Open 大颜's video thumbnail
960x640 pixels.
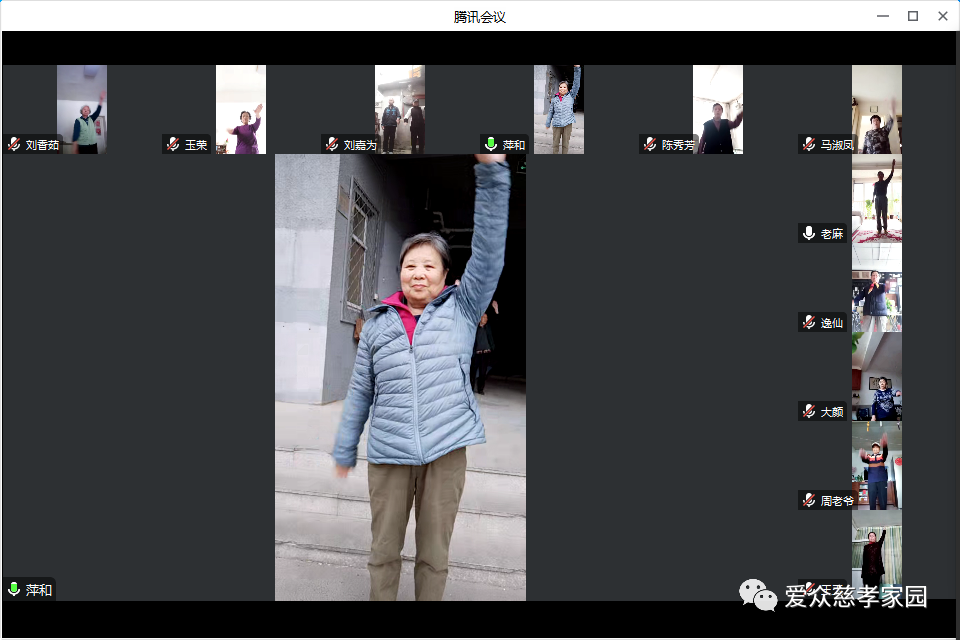(x=877, y=376)
